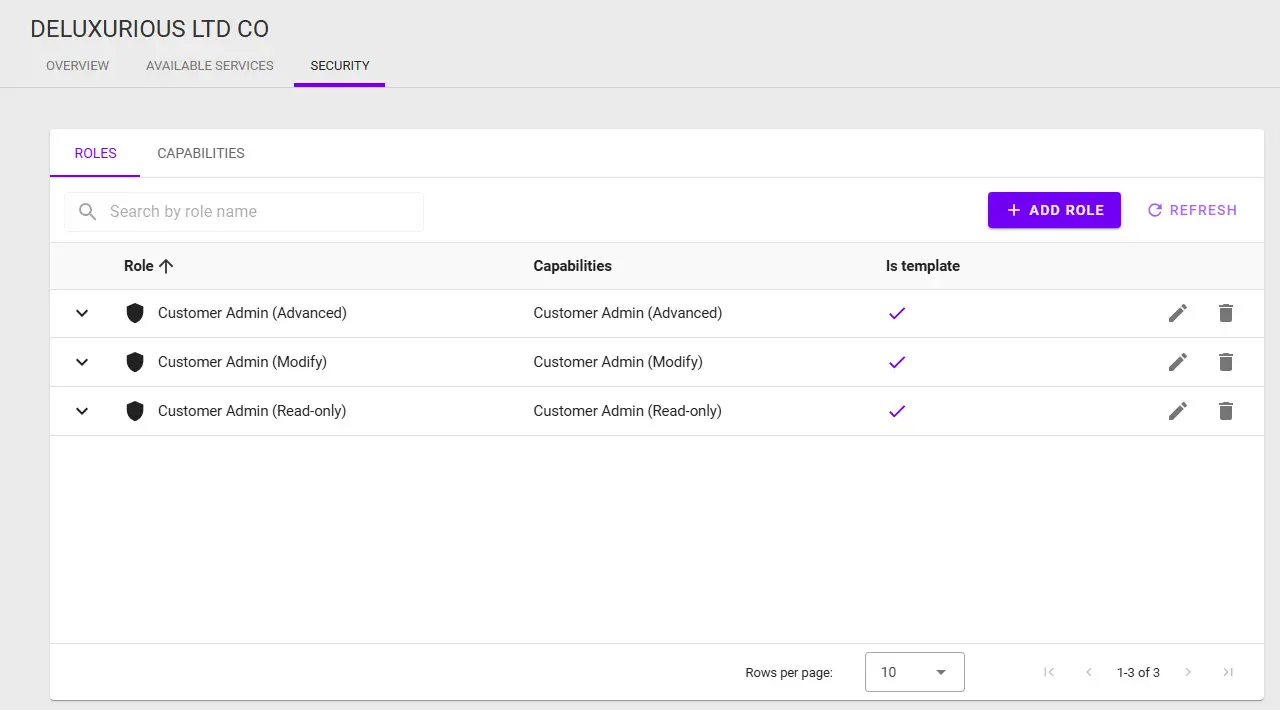This screenshot has height=710, width=1280.
Task: Click the Customer Admin (Modify) capabilities cell
Action: coord(618,362)
